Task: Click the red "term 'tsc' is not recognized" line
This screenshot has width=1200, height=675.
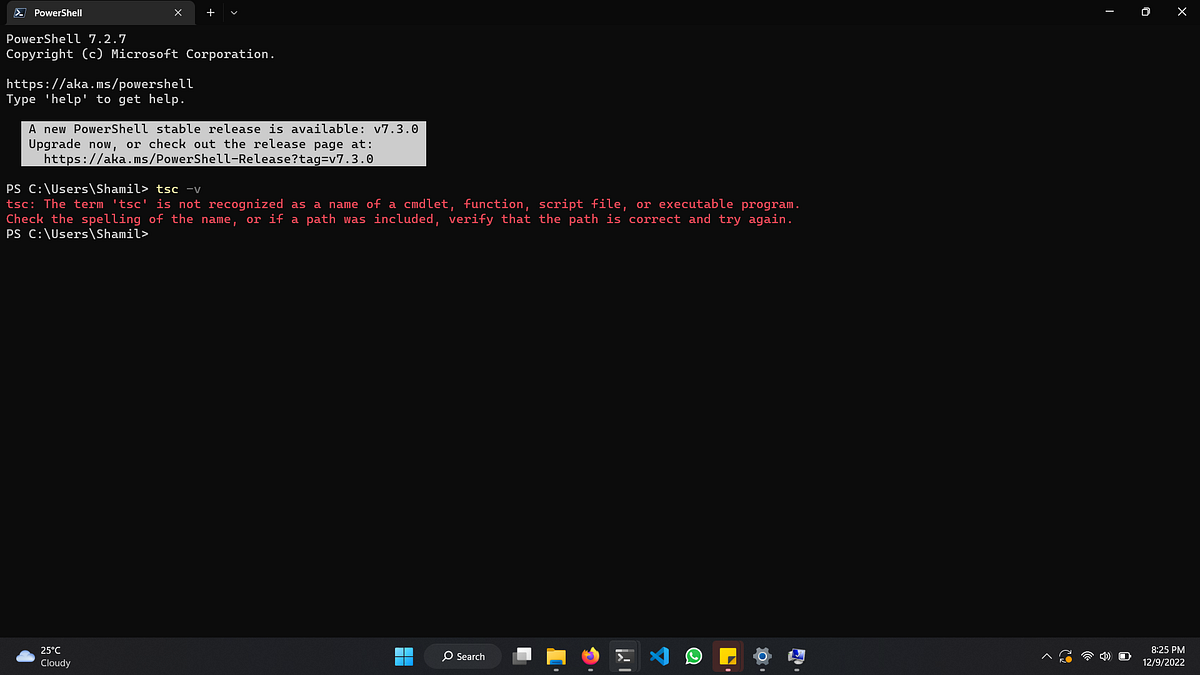Action: 403,204
